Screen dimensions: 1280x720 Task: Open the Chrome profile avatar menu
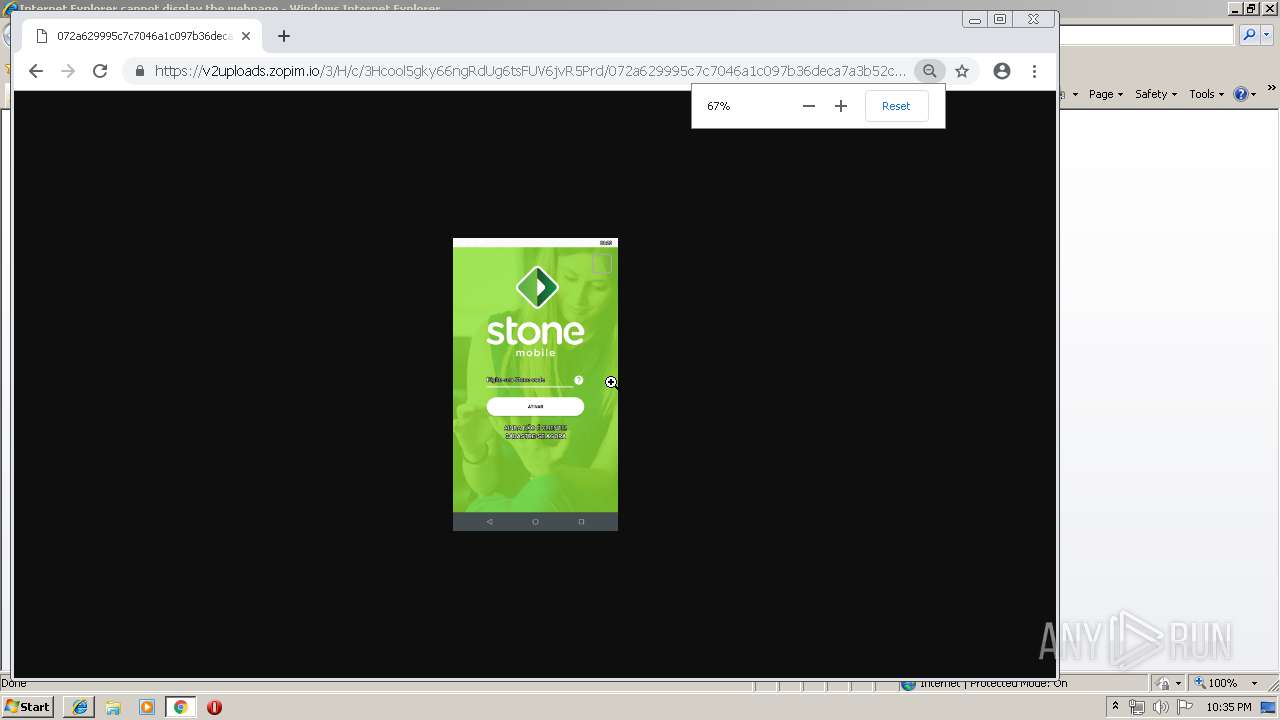[1002, 71]
